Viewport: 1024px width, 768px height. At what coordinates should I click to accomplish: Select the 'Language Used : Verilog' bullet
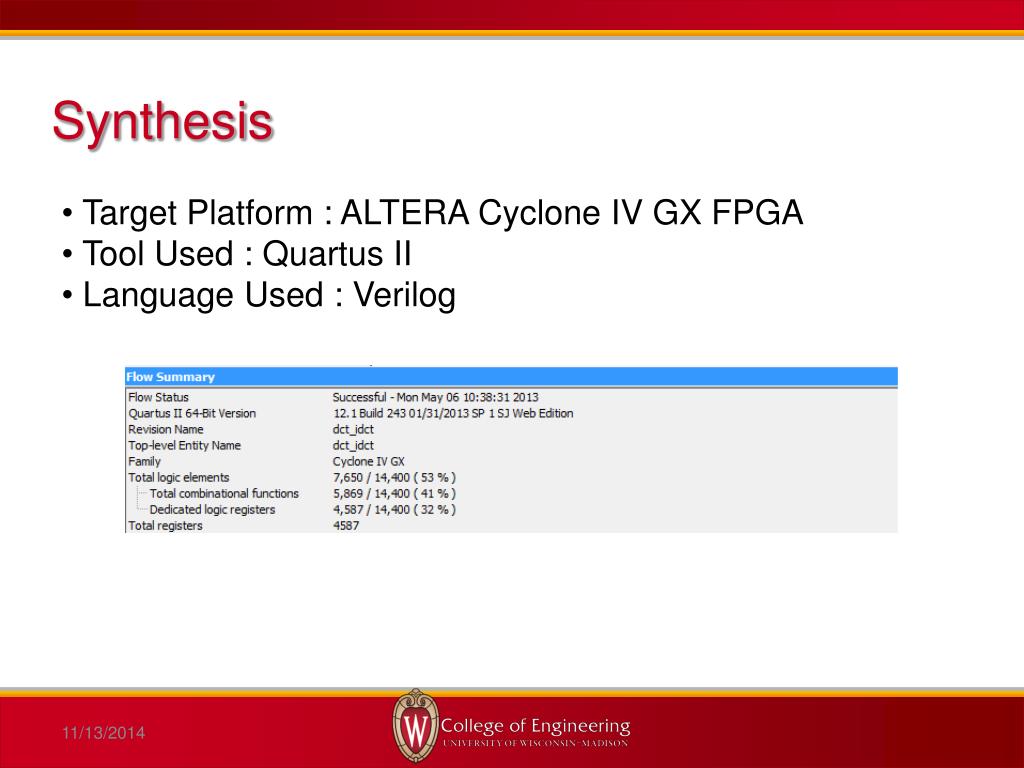259,295
